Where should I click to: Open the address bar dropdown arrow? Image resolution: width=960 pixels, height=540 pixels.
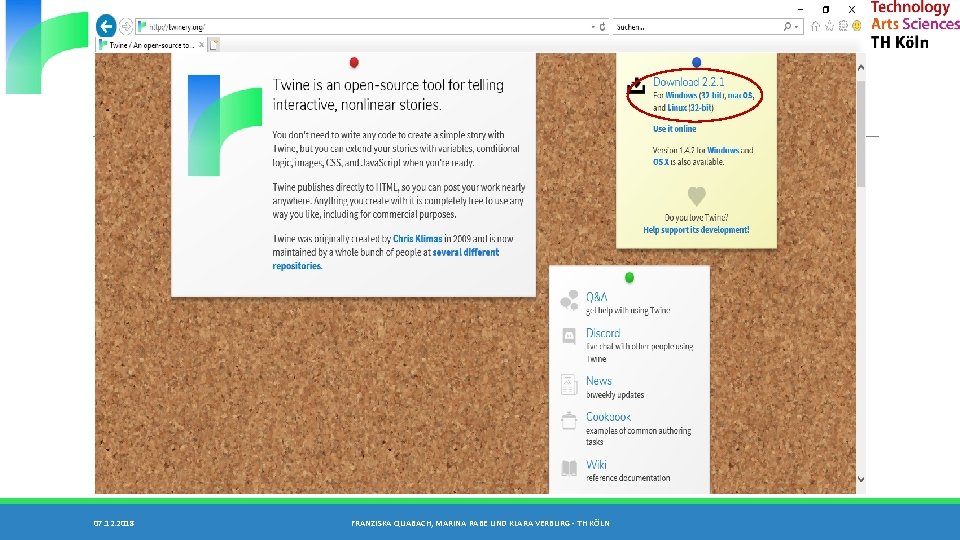tap(593, 27)
